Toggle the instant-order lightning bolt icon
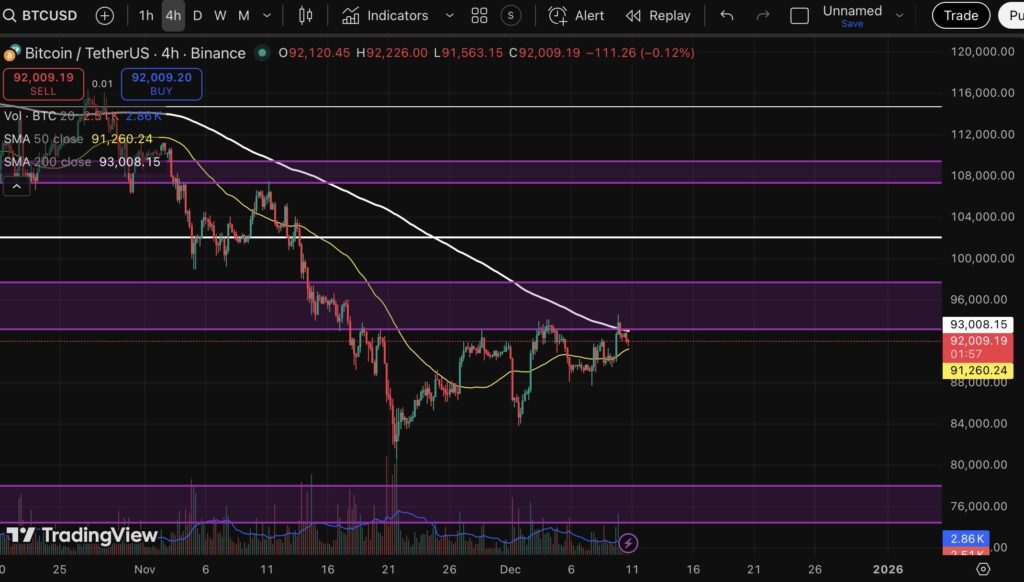Image resolution: width=1024 pixels, height=582 pixels. pyautogui.click(x=628, y=542)
